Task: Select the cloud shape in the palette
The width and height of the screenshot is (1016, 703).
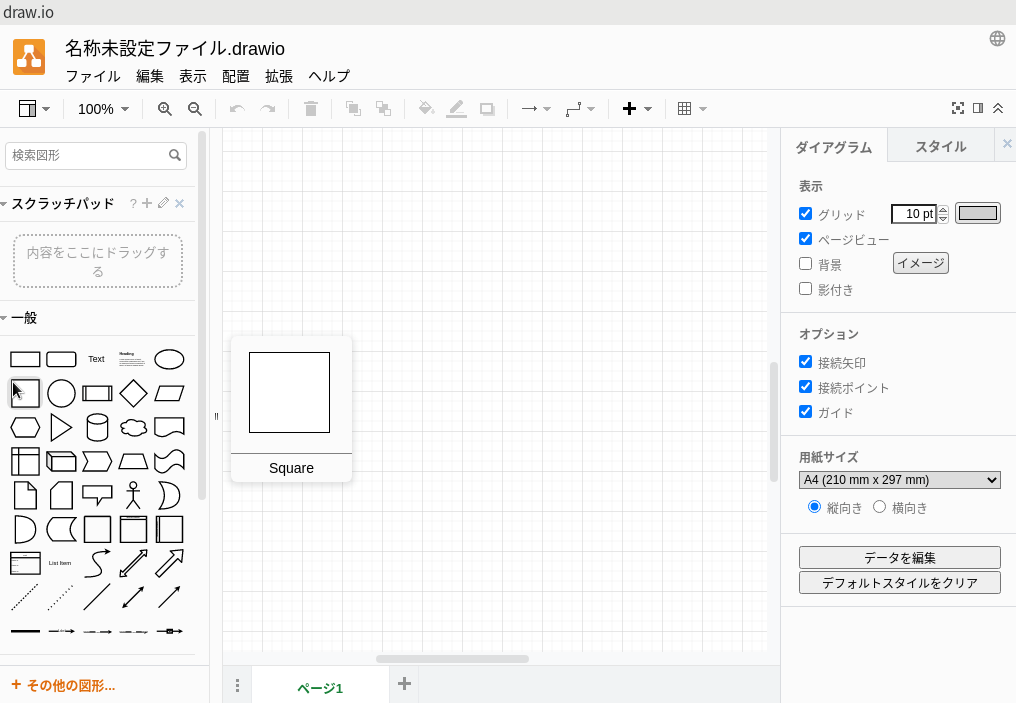Action: 133,428
